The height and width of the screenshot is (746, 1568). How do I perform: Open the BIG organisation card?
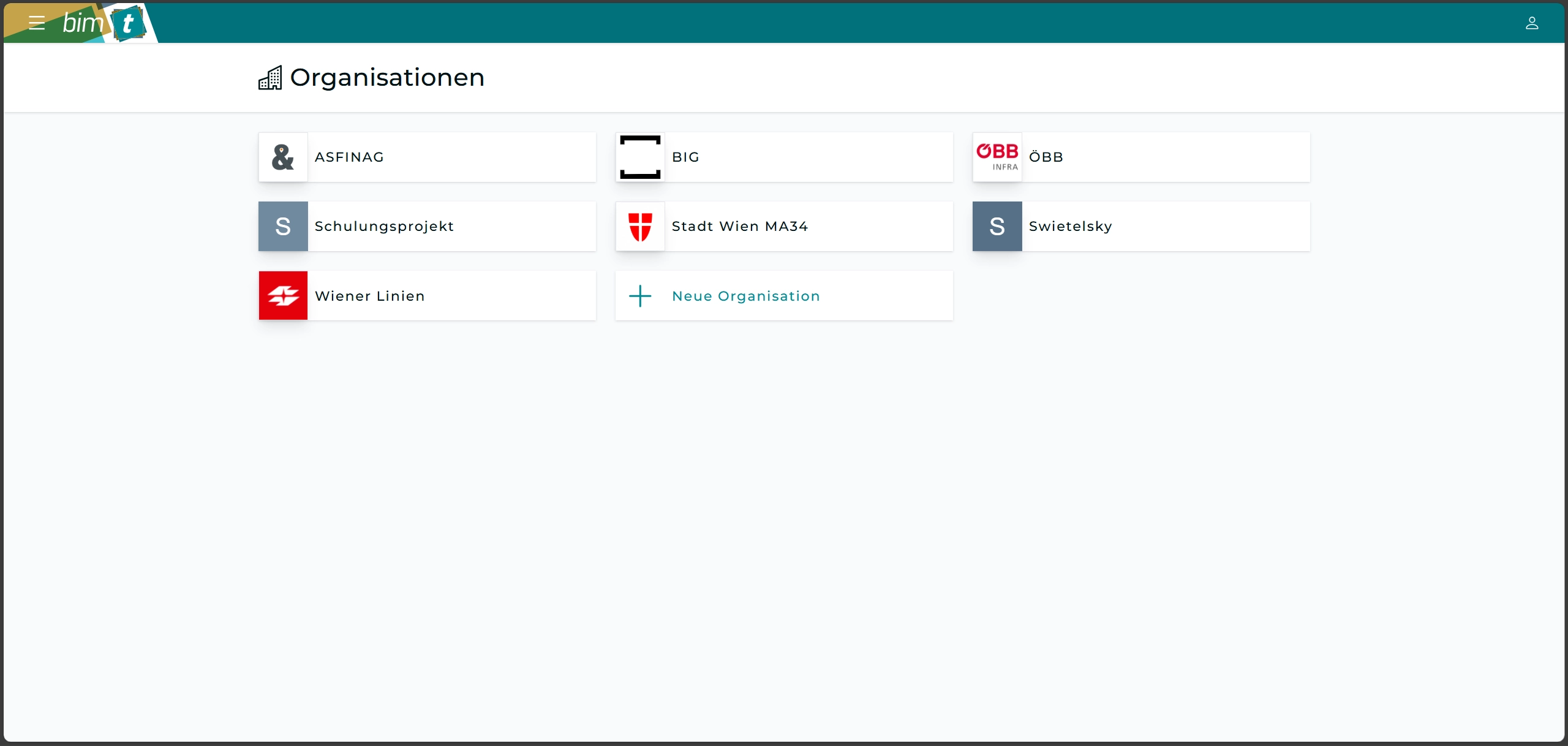pyautogui.click(x=685, y=157)
